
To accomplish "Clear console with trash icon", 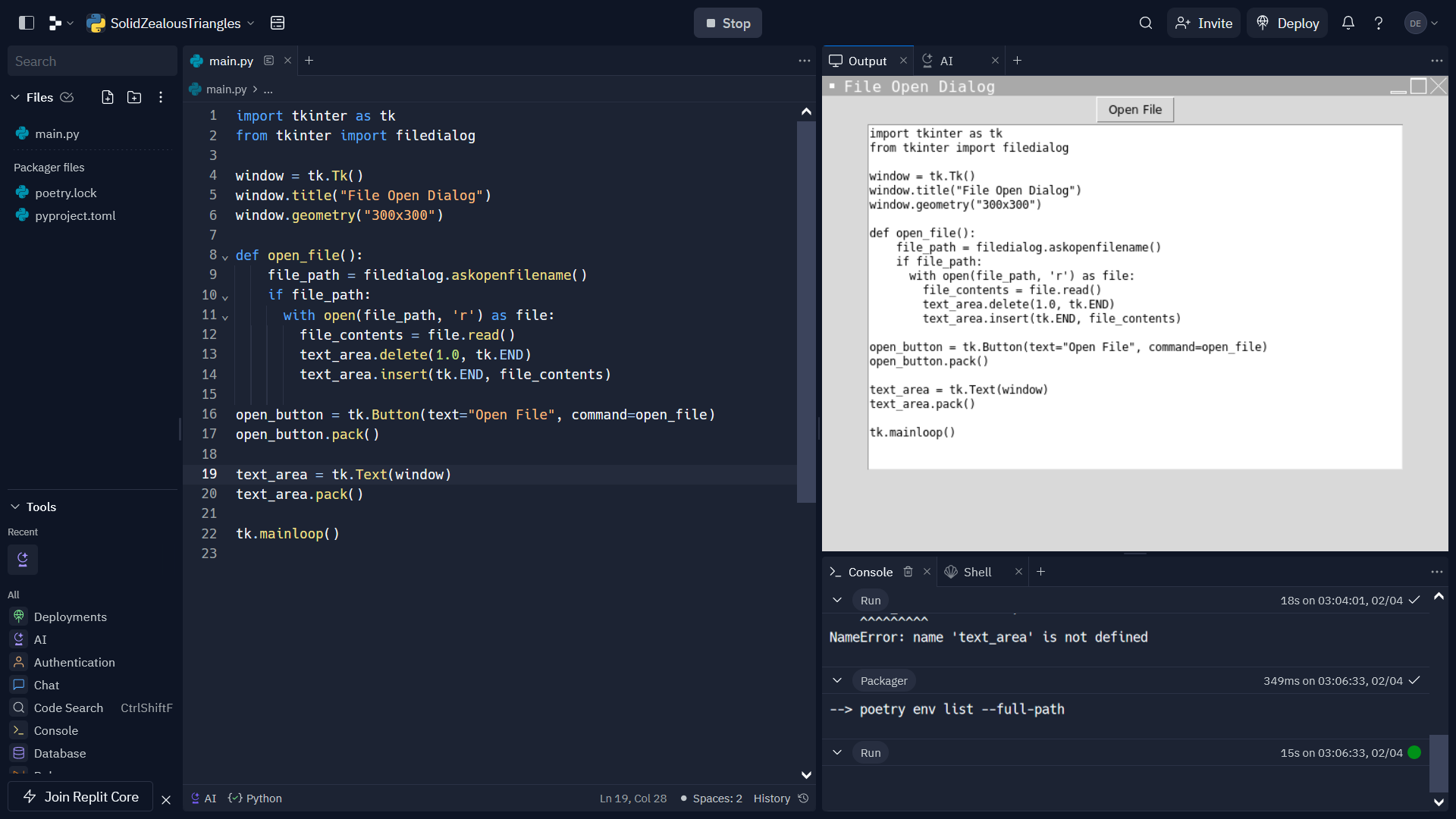I will (908, 572).
